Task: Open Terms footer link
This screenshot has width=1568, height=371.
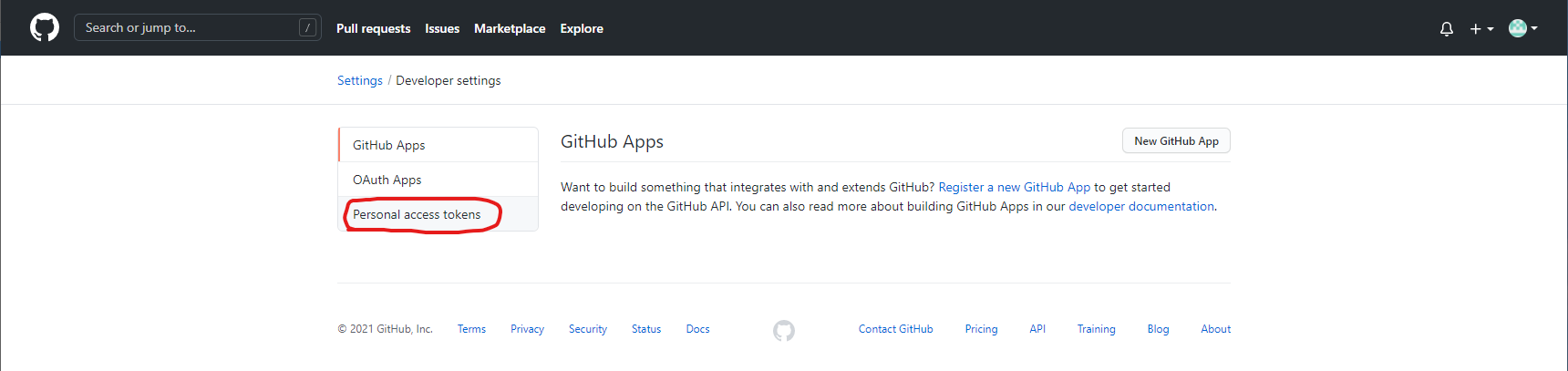Action: coord(471,329)
